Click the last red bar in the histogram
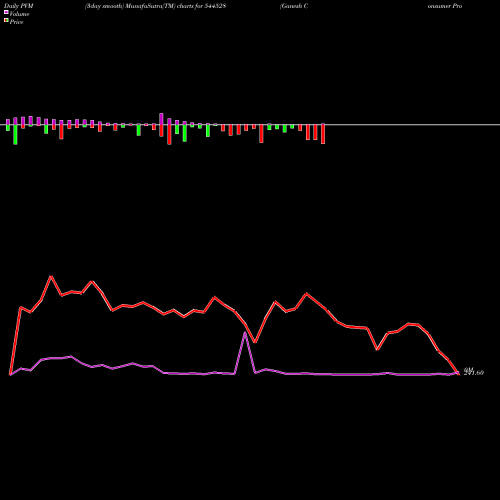Viewport: 500px width, 500px height. (x=323, y=134)
